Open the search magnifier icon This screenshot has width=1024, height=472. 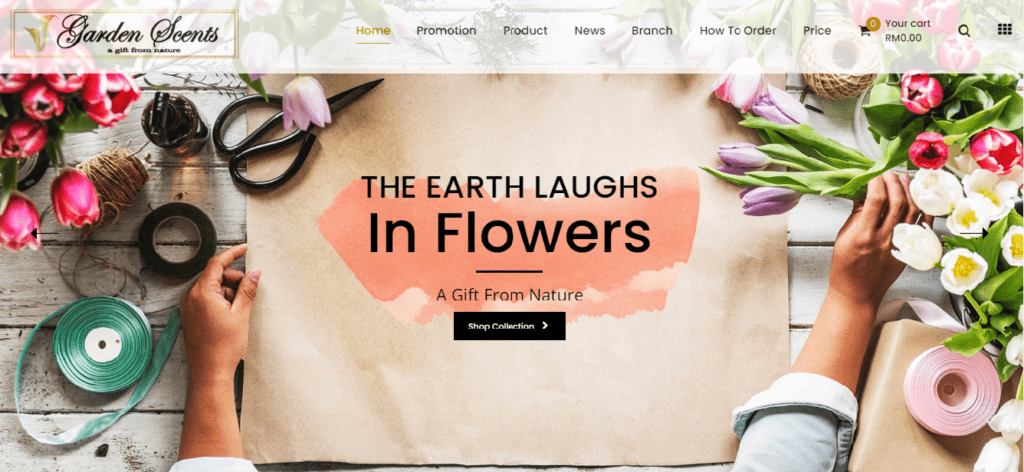(x=964, y=30)
